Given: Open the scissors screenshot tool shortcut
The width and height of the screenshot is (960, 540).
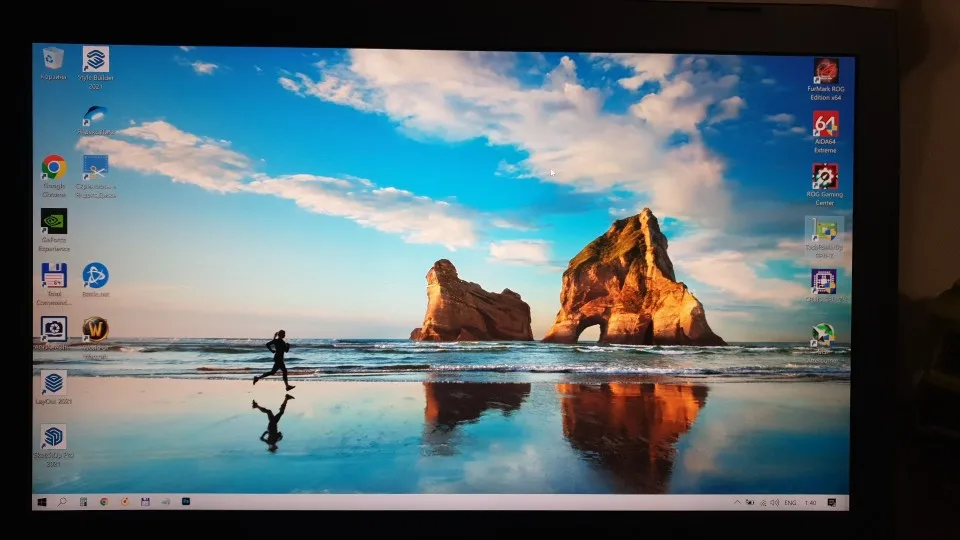Looking at the screenshot, I should [x=96, y=176].
